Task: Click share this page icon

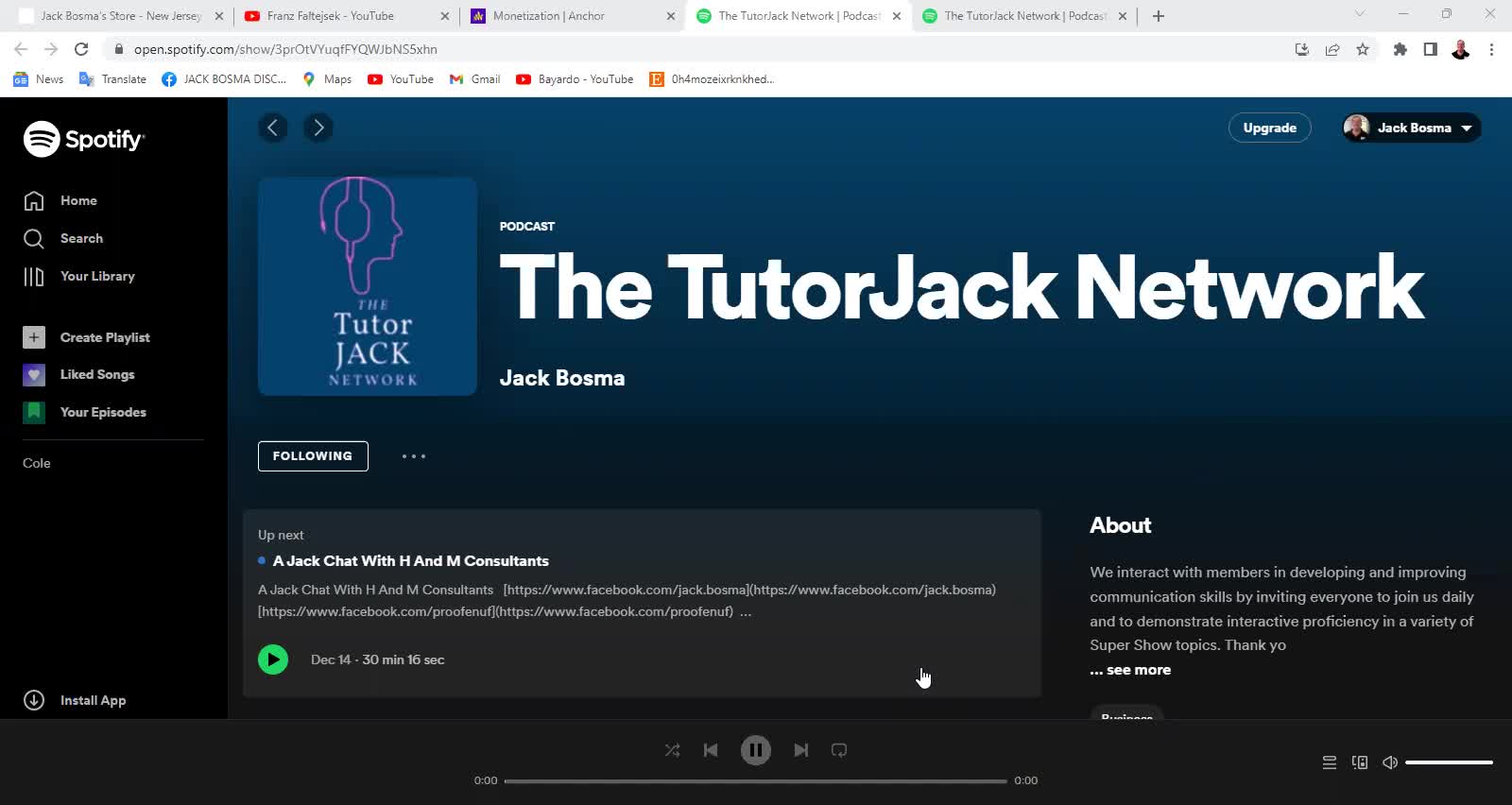Action: [1332, 49]
